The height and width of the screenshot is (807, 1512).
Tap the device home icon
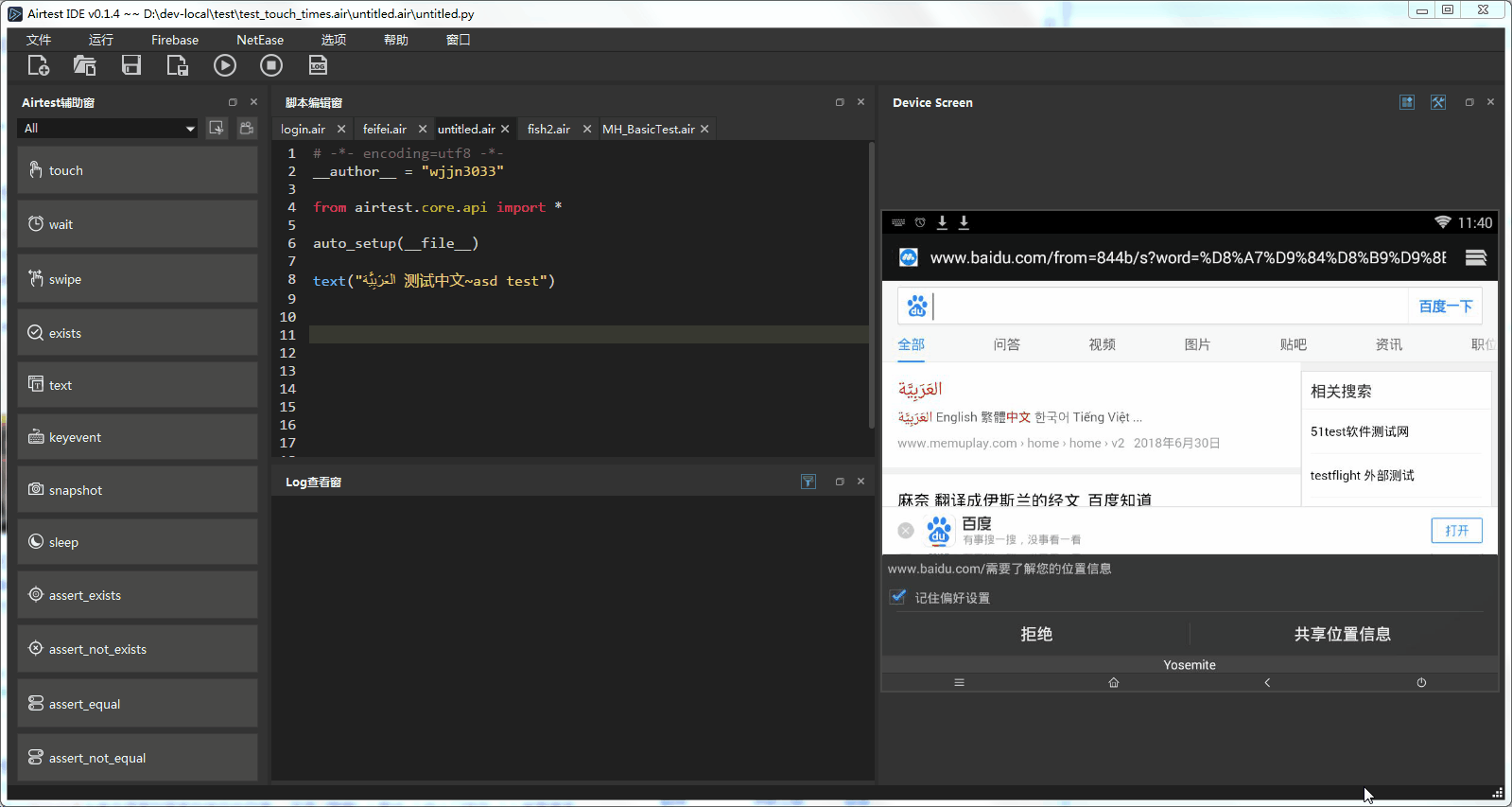[x=1114, y=682]
